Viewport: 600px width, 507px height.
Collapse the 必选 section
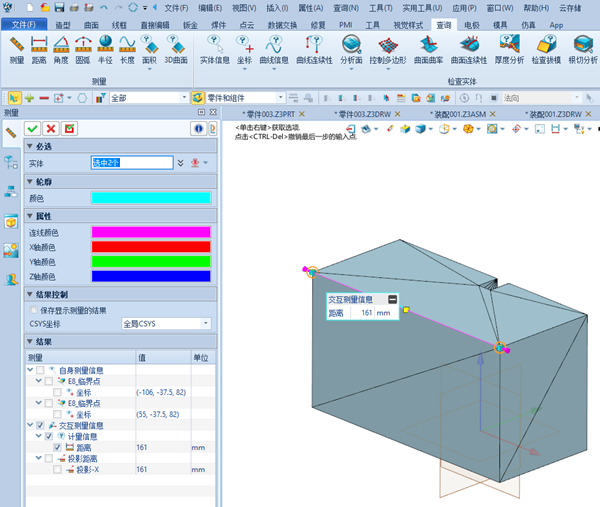[30, 146]
